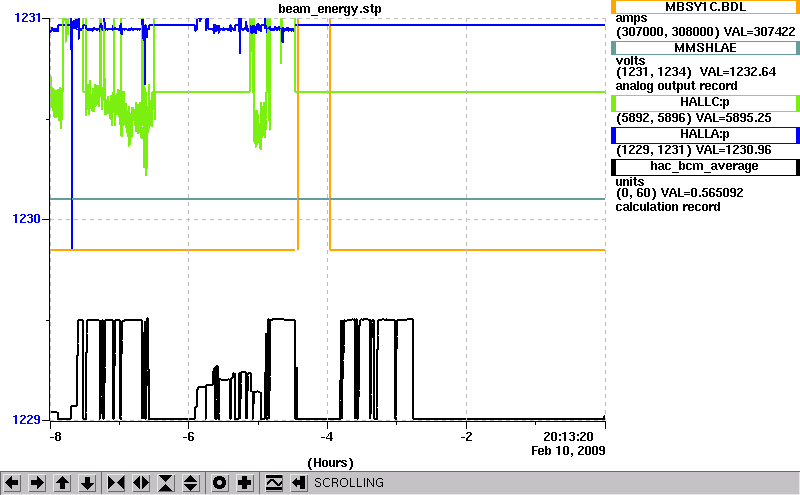Select the HALLA:p curve legend
The height and width of the screenshot is (495, 800).
[706, 135]
